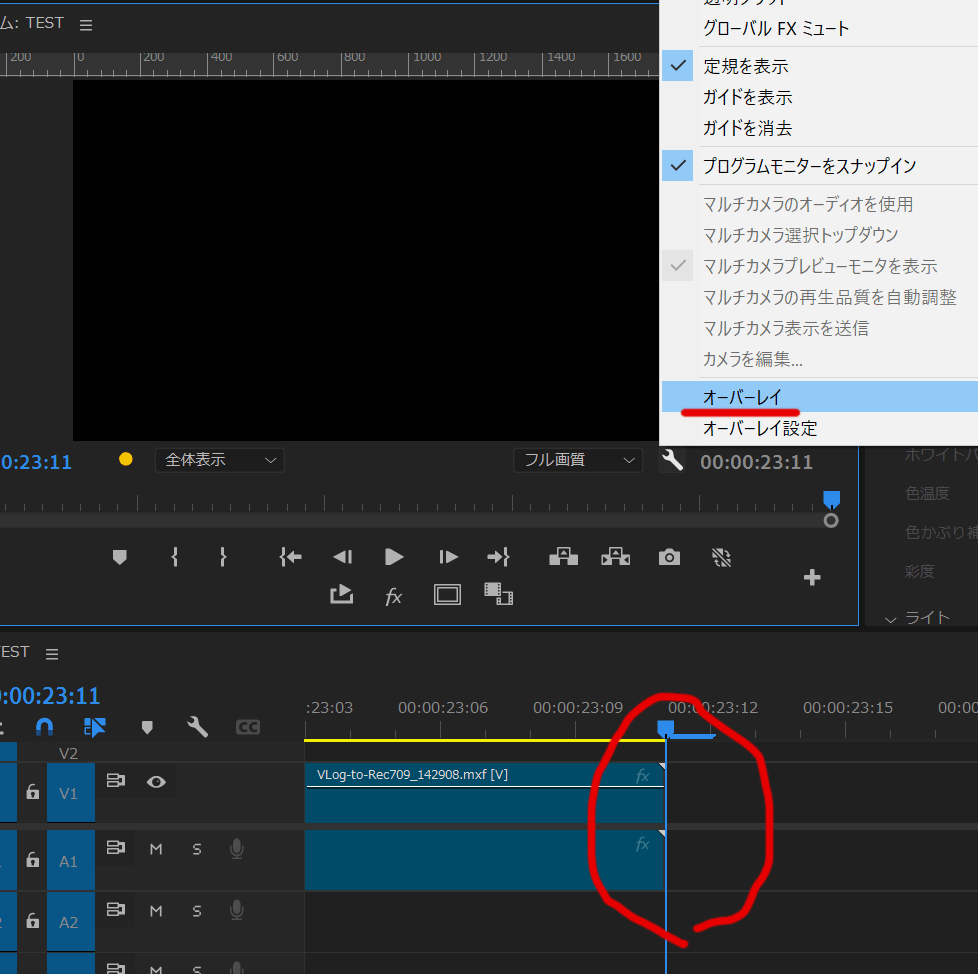Viewport: 978px width, 974px height.
Task: Open Program Monitor settings wrench
Action: (x=672, y=460)
